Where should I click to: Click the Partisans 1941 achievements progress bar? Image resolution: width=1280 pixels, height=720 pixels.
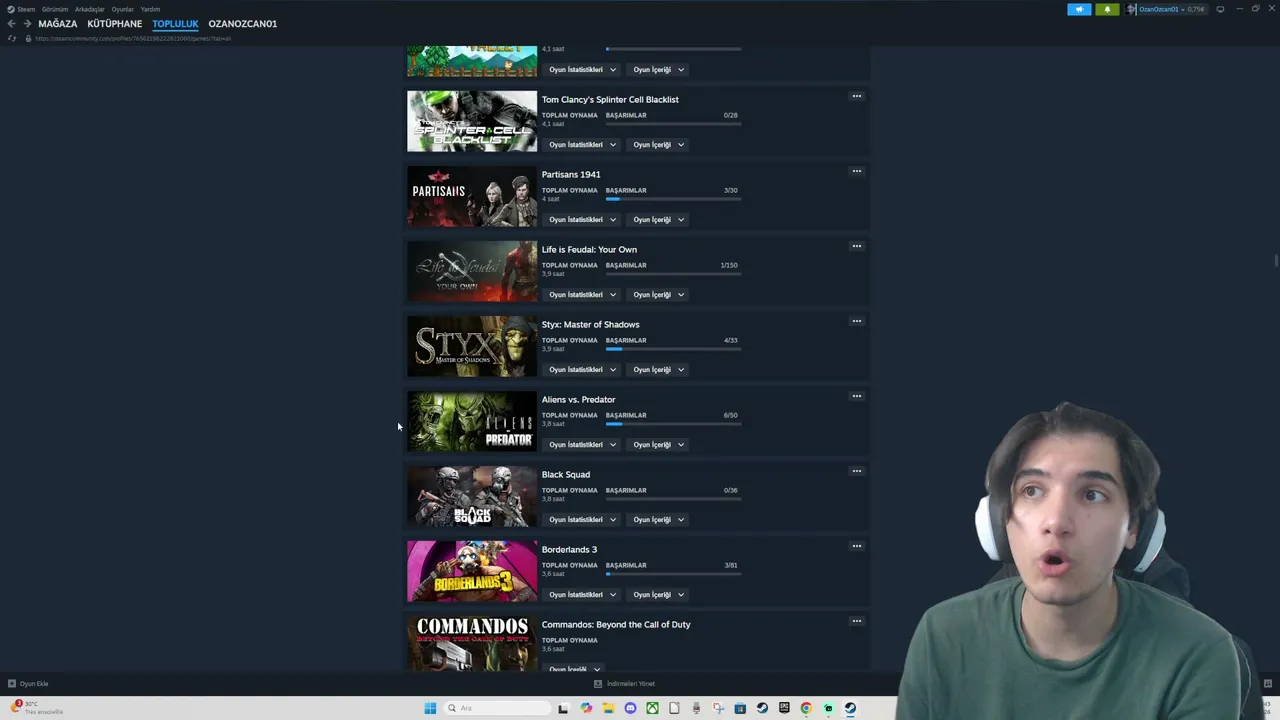[x=673, y=199]
